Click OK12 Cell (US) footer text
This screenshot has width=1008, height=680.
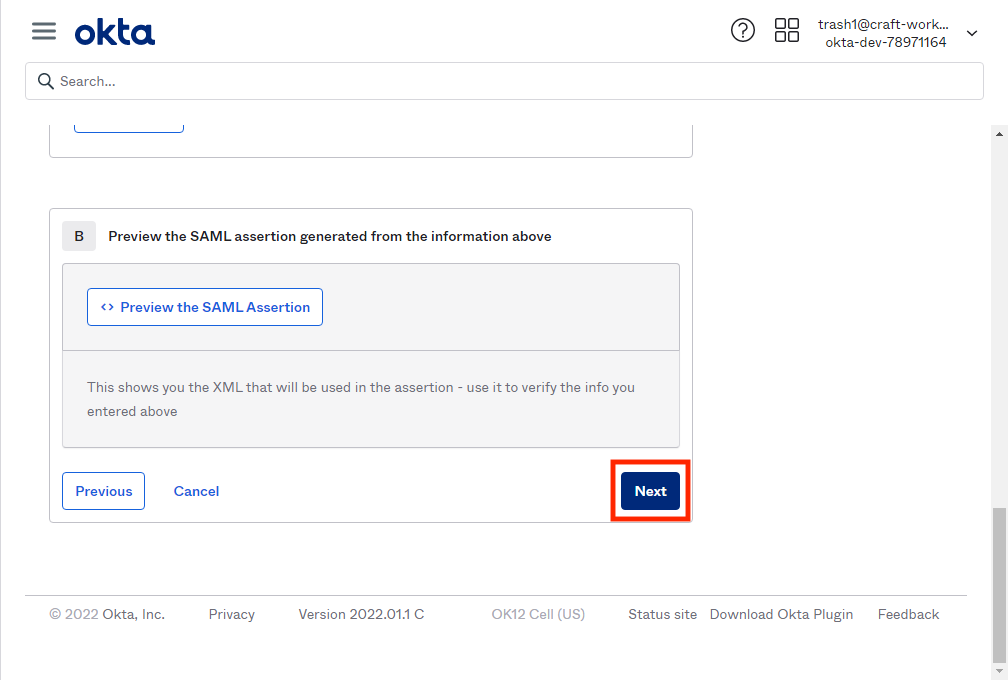click(x=538, y=614)
